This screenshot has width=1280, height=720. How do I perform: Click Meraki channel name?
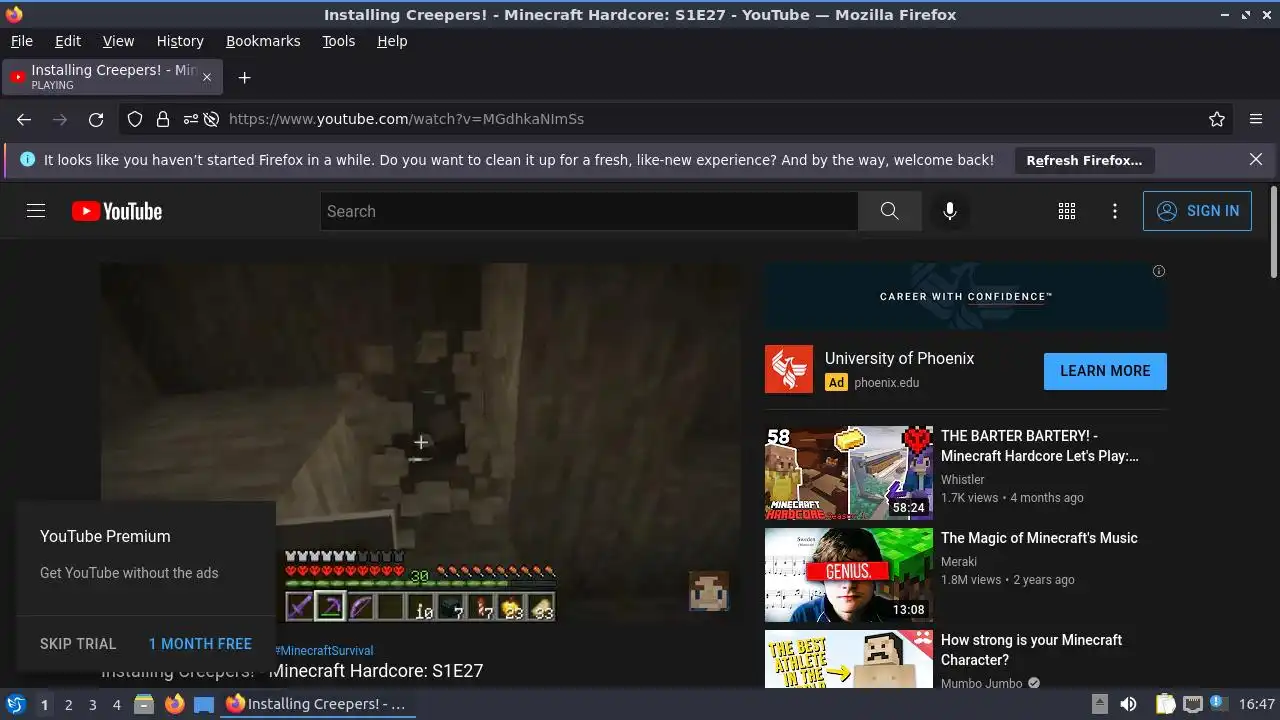(959, 562)
